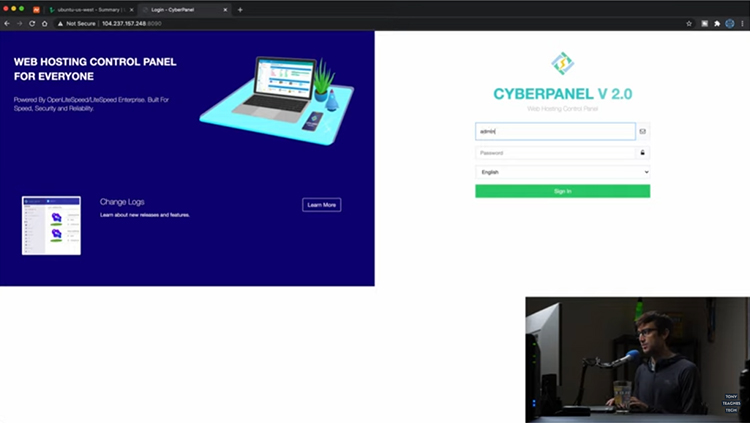Screen dimensions: 750x423
Task: Open the browser profile avatar
Action: pyautogui.click(x=729, y=23)
